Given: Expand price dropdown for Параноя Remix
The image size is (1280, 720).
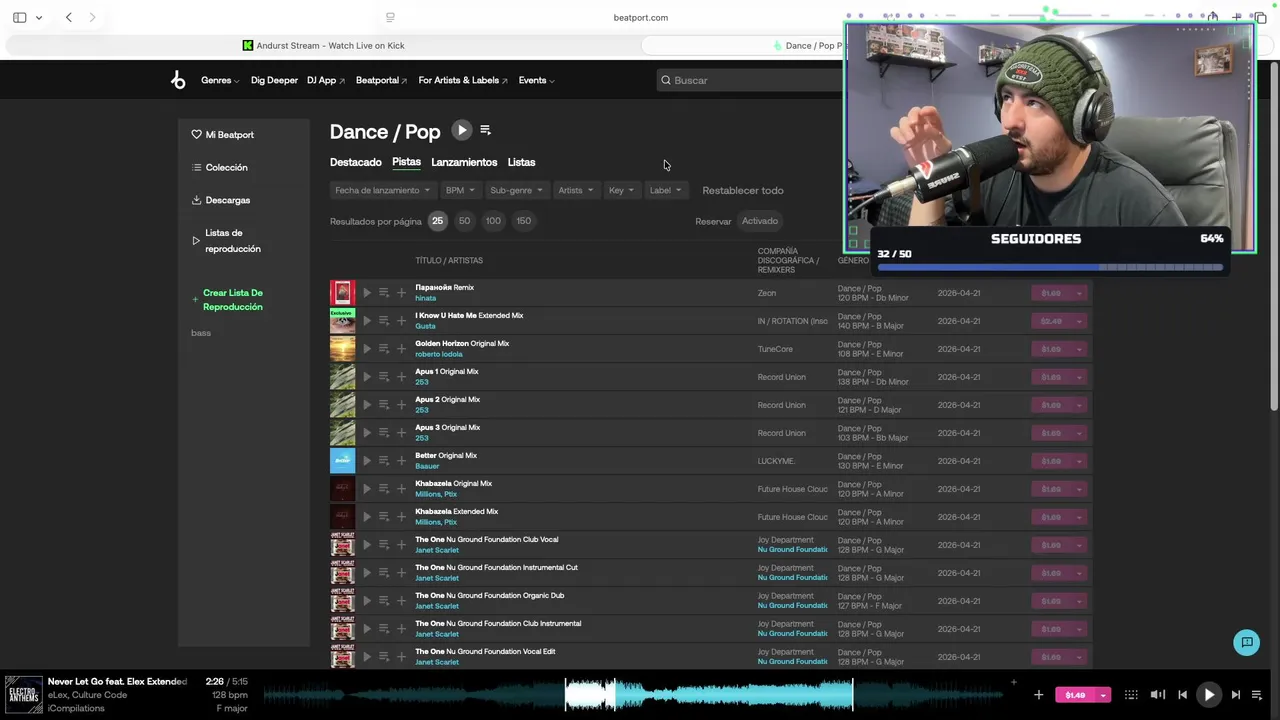Looking at the screenshot, I should pos(1079,293).
